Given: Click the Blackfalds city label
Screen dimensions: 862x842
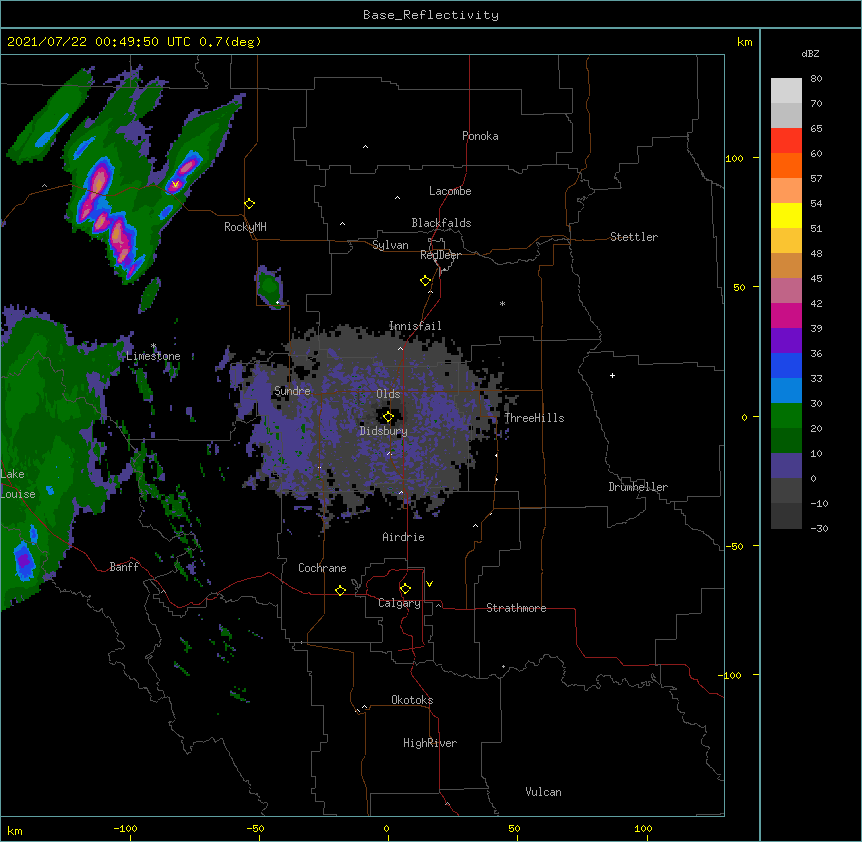Looking at the screenshot, I should pos(441,223).
